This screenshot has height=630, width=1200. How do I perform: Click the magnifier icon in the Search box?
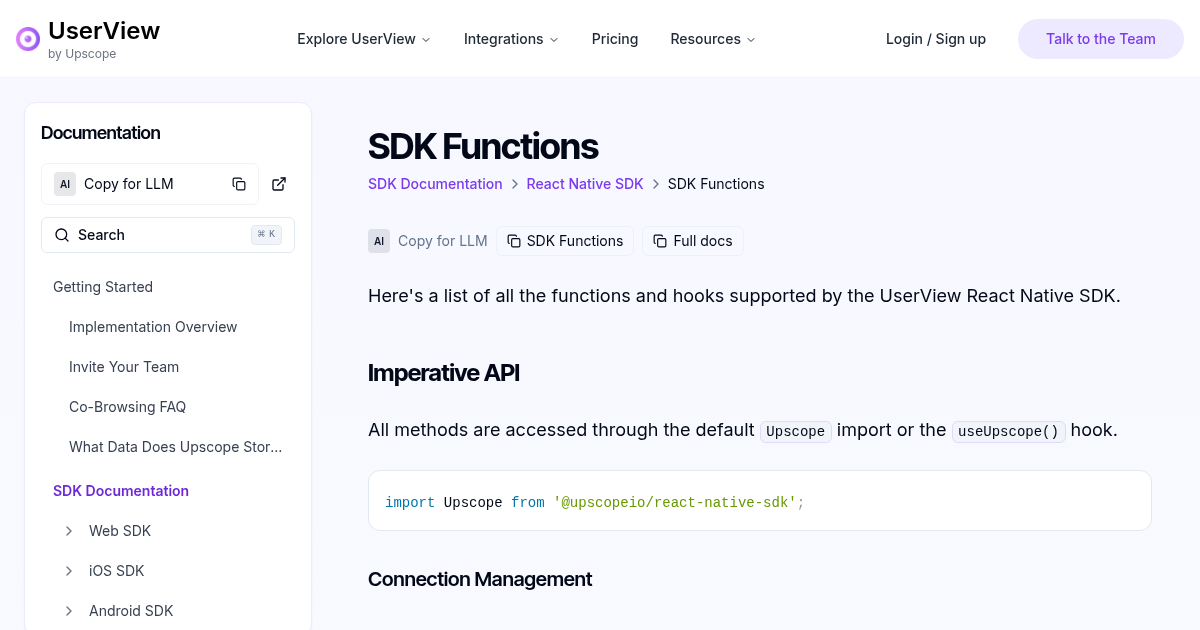click(x=62, y=235)
